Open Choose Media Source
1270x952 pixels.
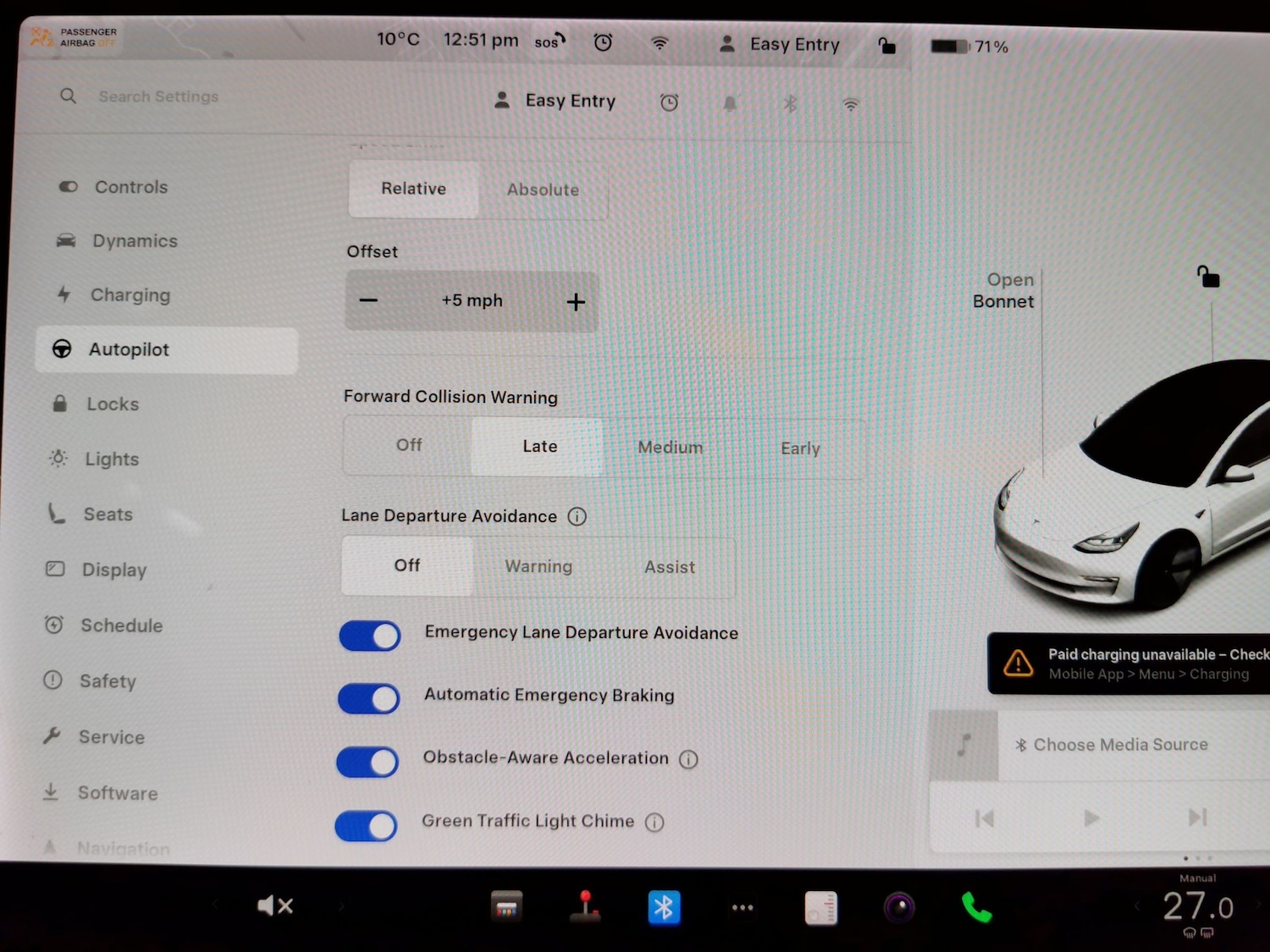point(1120,745)
